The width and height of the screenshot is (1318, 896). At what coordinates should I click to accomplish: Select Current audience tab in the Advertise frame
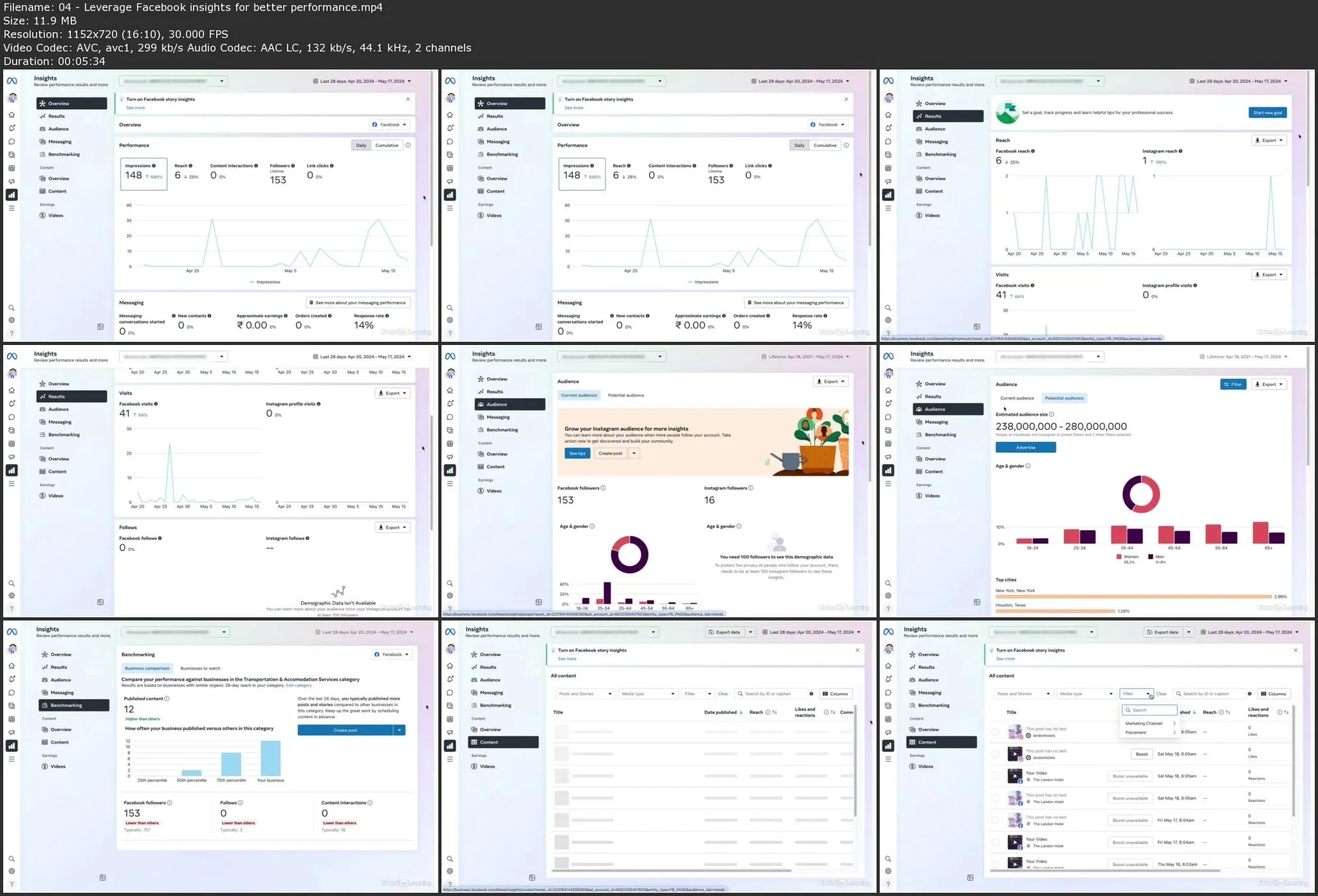pos(1017,398)
